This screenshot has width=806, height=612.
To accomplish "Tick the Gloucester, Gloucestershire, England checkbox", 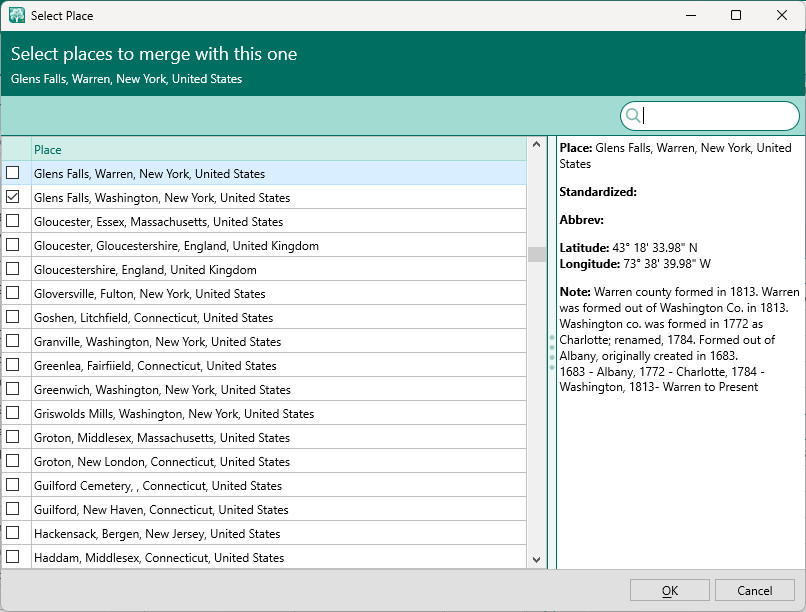I will tap(13, 245).
